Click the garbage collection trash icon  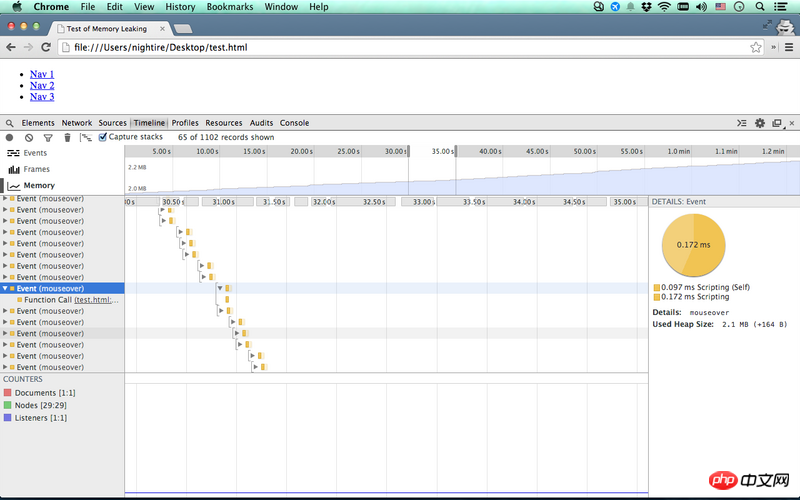[67, 137]
